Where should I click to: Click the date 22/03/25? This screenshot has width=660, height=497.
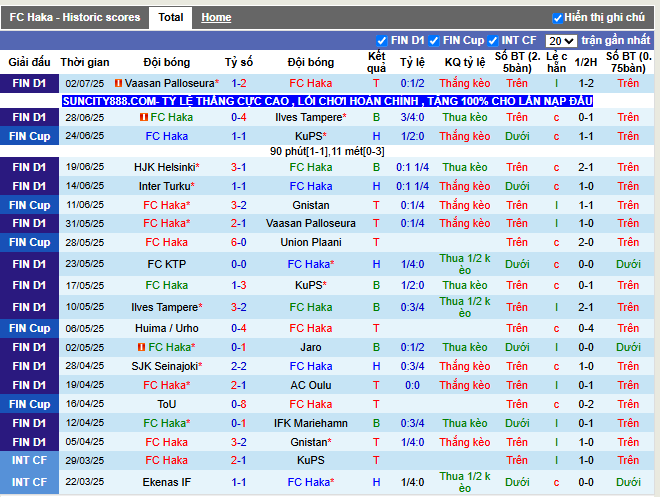[x=85, y=482]
